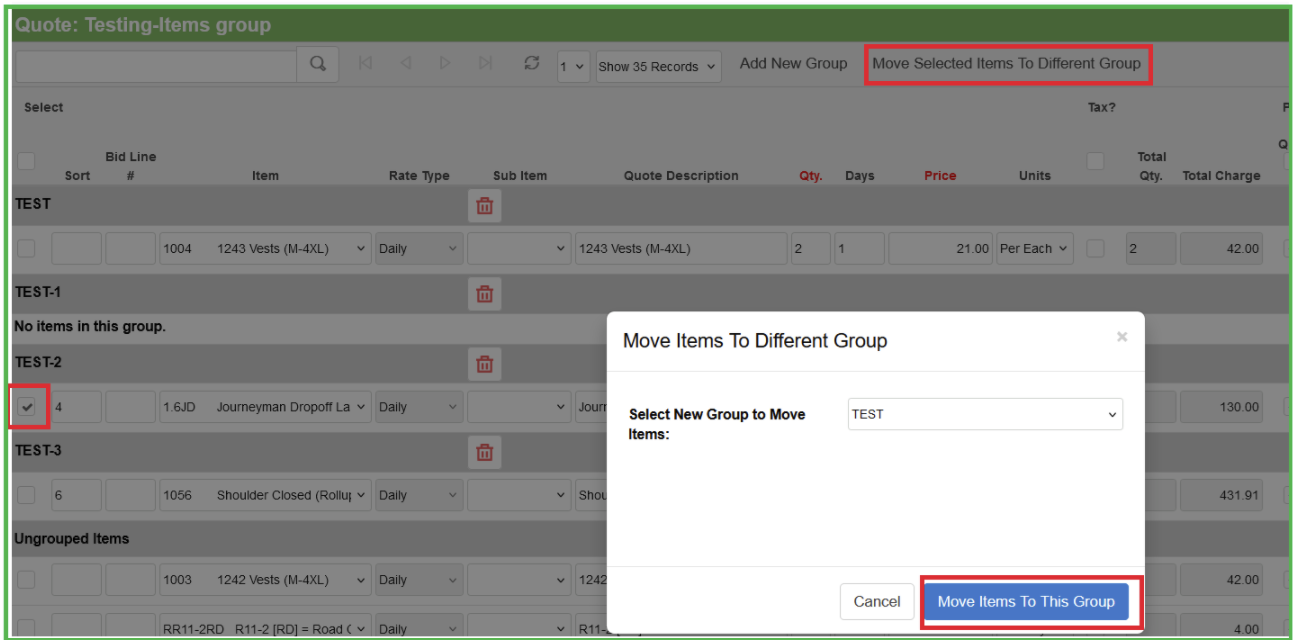Click Move Items To This Group button

click(x=1026, y=602)
